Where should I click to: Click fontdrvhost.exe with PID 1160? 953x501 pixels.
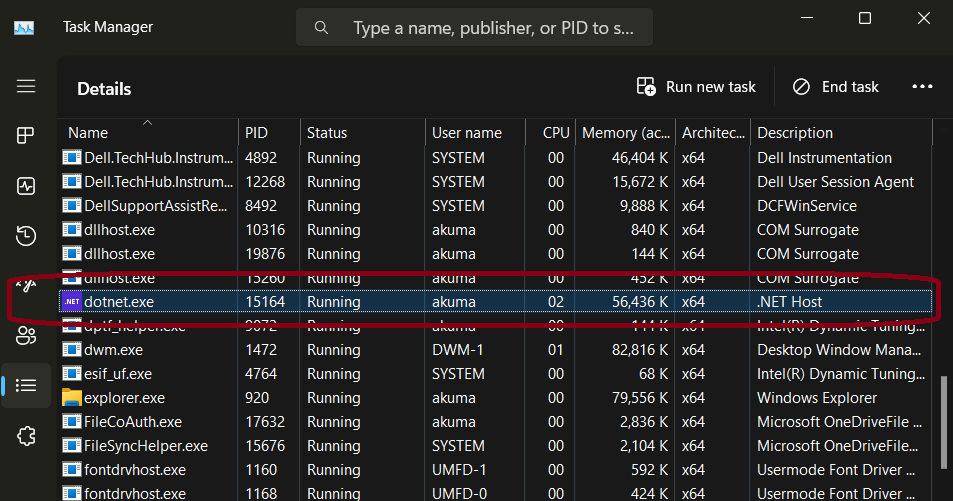pos(135,469)
